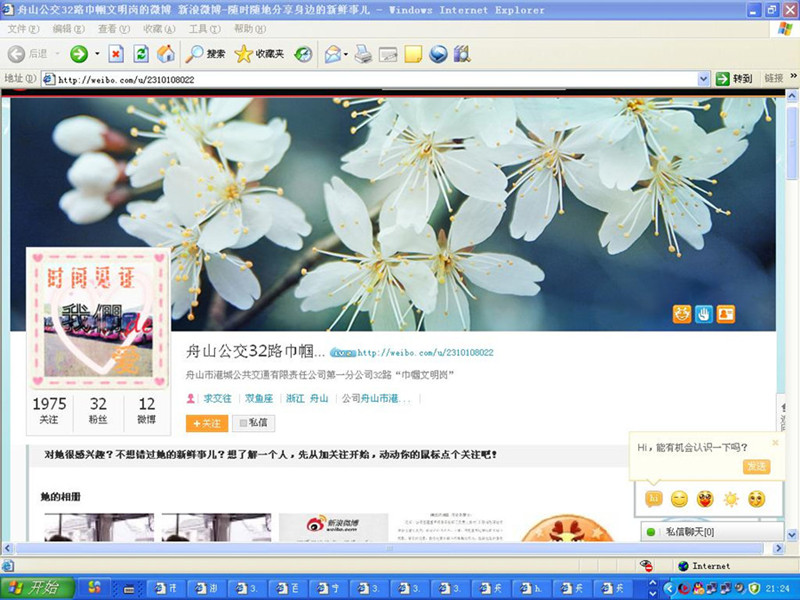
Task: Select the yellow smiling emoji in greeting box
Action: [679, 499]
